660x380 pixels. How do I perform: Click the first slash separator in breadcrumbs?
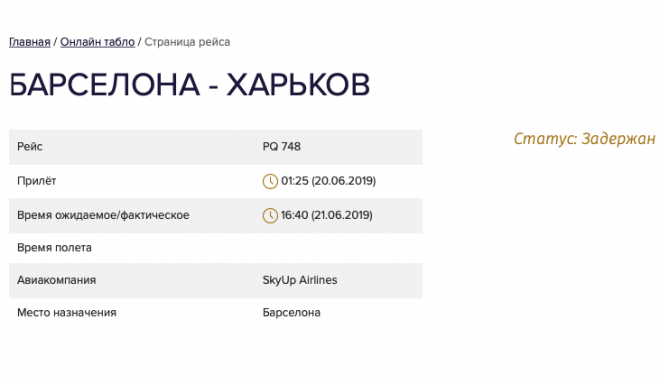(x=55, y=42)
